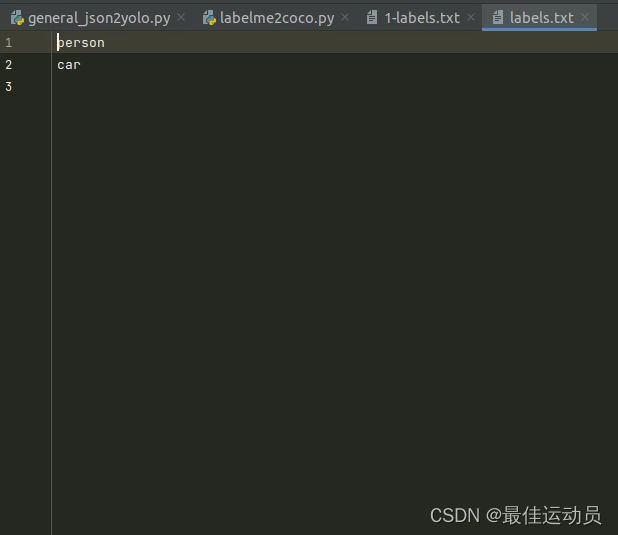The width and height of the screenshot is (618, 535).
Task: Click line number 2 in the gutter
Action: coord(9,65)
